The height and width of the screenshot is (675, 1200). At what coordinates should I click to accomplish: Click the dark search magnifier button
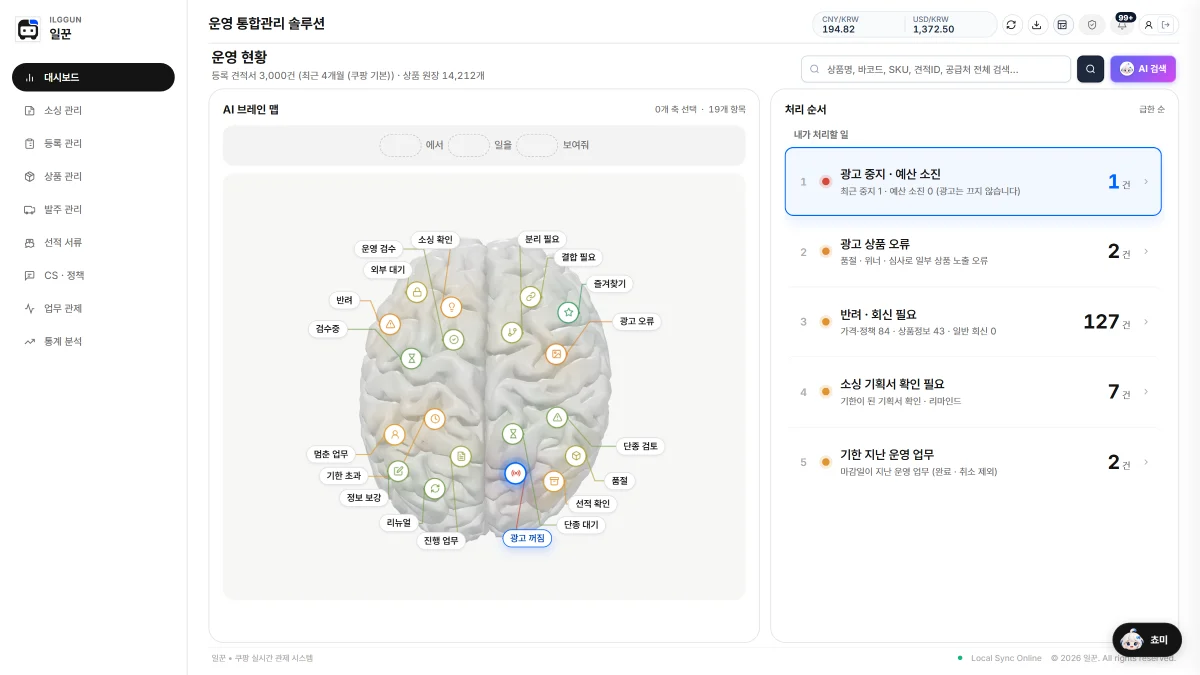coord(1090,69)
